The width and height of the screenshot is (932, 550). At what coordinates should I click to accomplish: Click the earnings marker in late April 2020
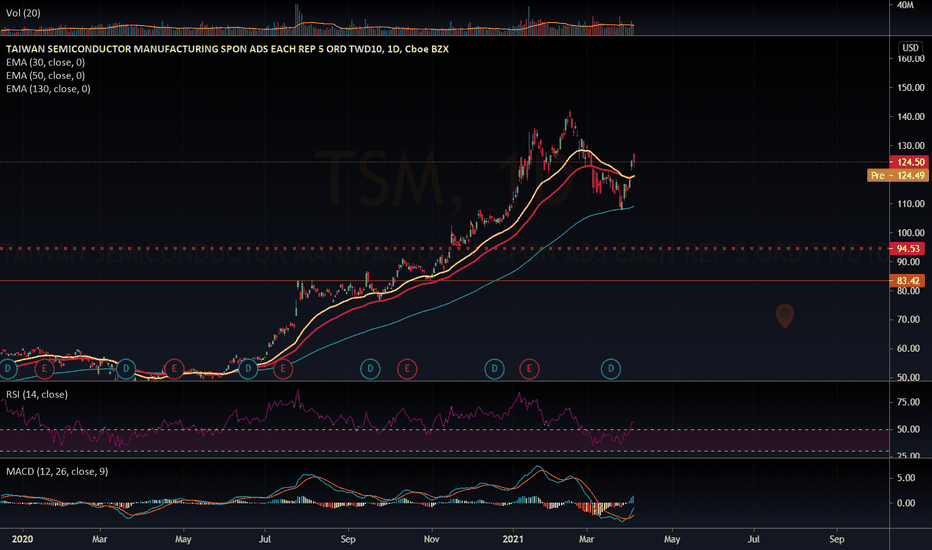[174, 369]
